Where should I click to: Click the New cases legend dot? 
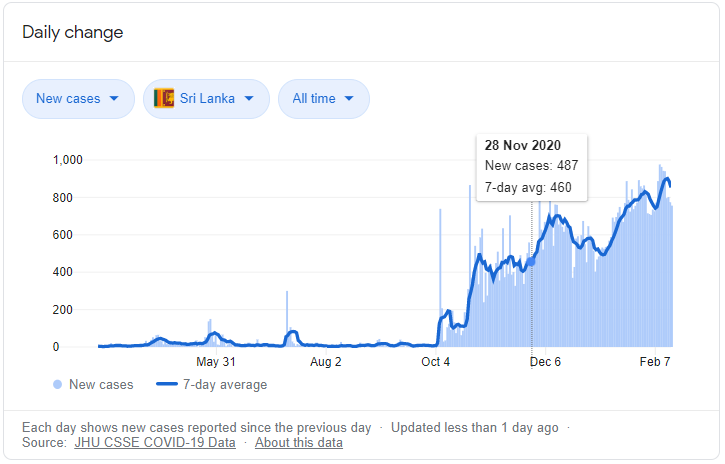point(57,385)
